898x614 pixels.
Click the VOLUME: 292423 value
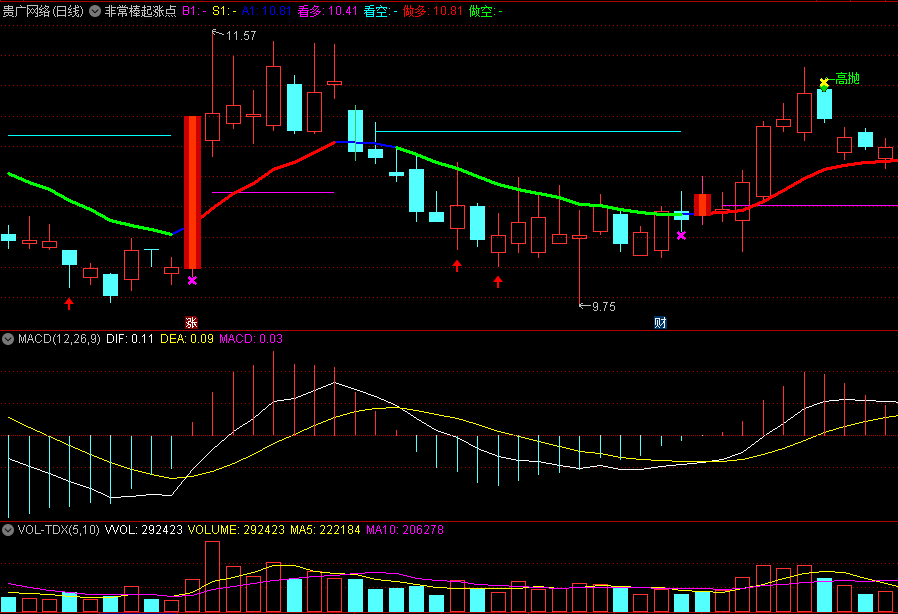236,530
